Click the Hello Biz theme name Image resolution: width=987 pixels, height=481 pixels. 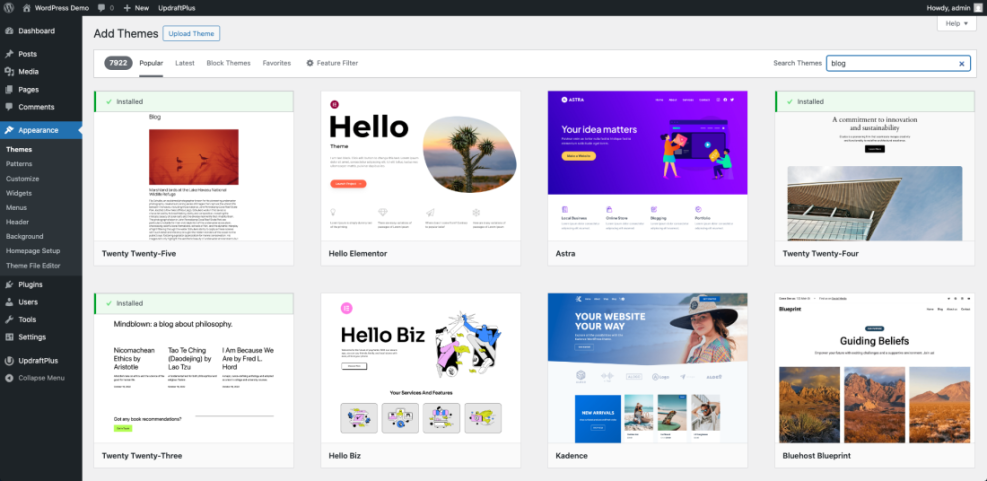click(345, 456)
